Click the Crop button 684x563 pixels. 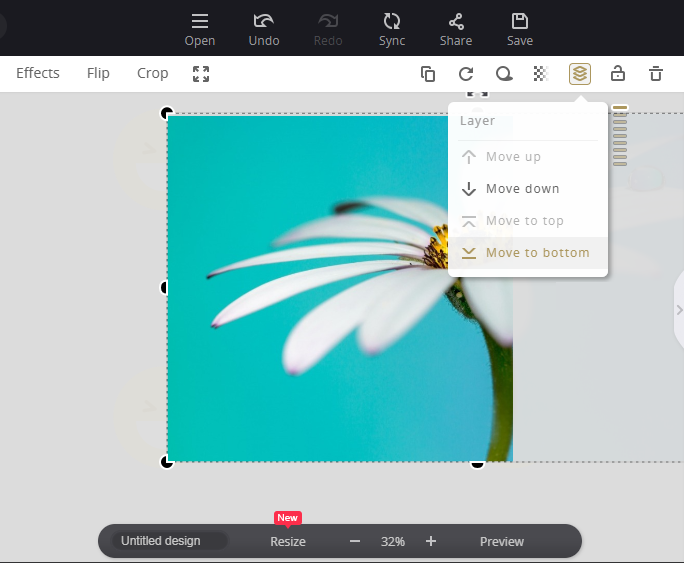153,73
